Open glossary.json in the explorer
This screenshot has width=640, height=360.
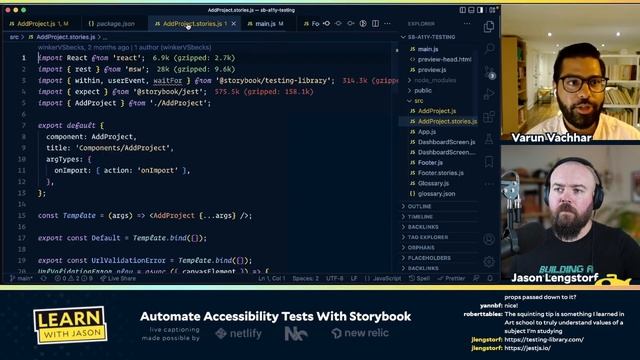[x=436, y=194]
